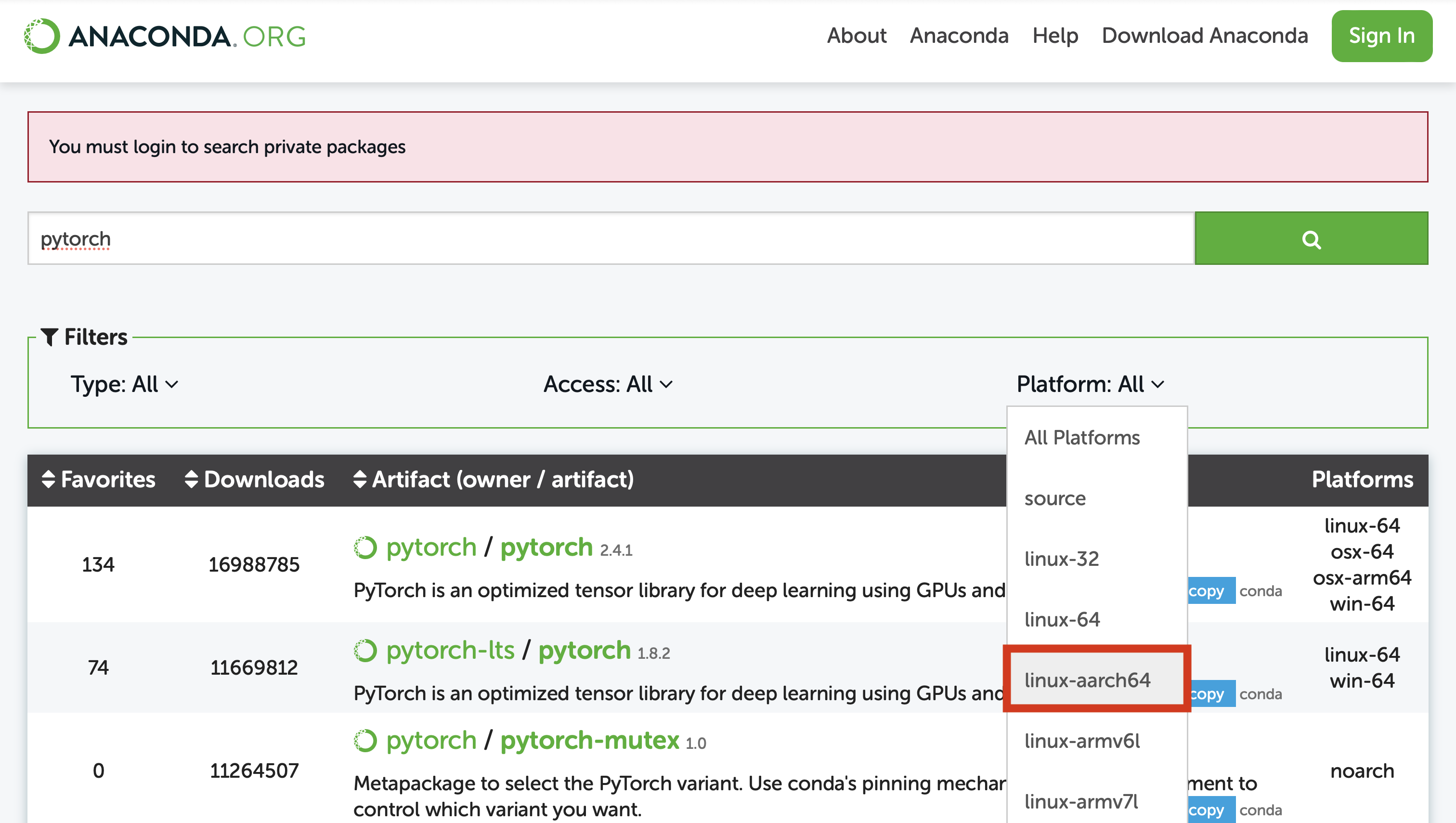The image size is (1456, 823).
Task: Open pytorch 1.8.2 artifact link
Action: (584, 650)
